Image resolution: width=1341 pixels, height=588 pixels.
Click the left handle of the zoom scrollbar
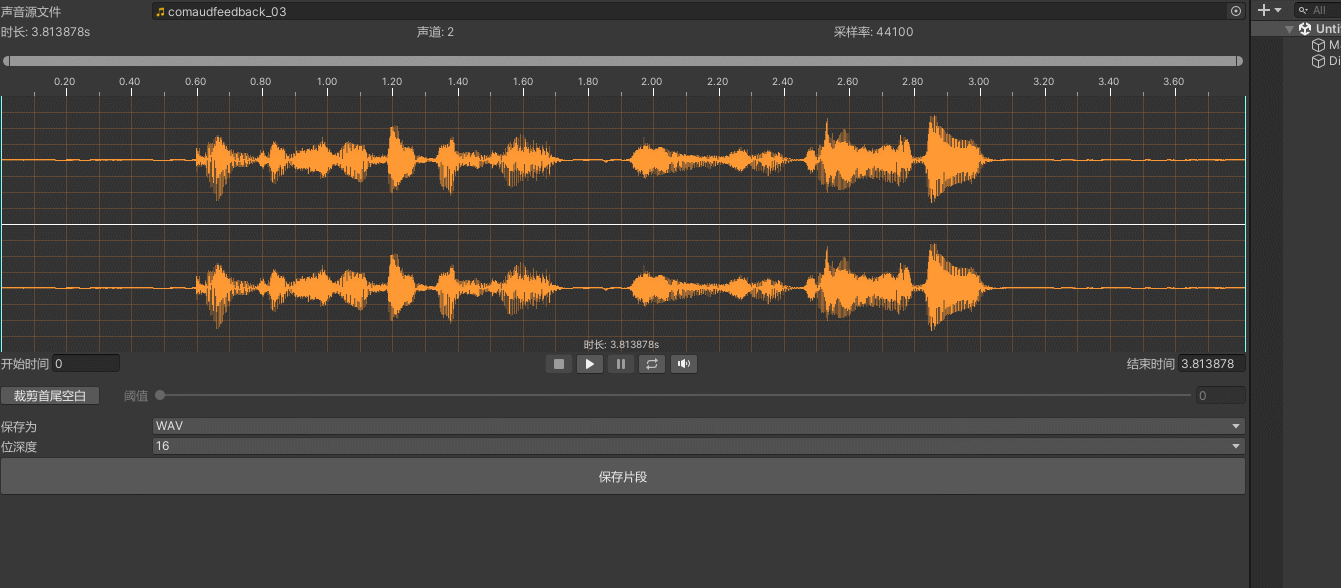7,61
